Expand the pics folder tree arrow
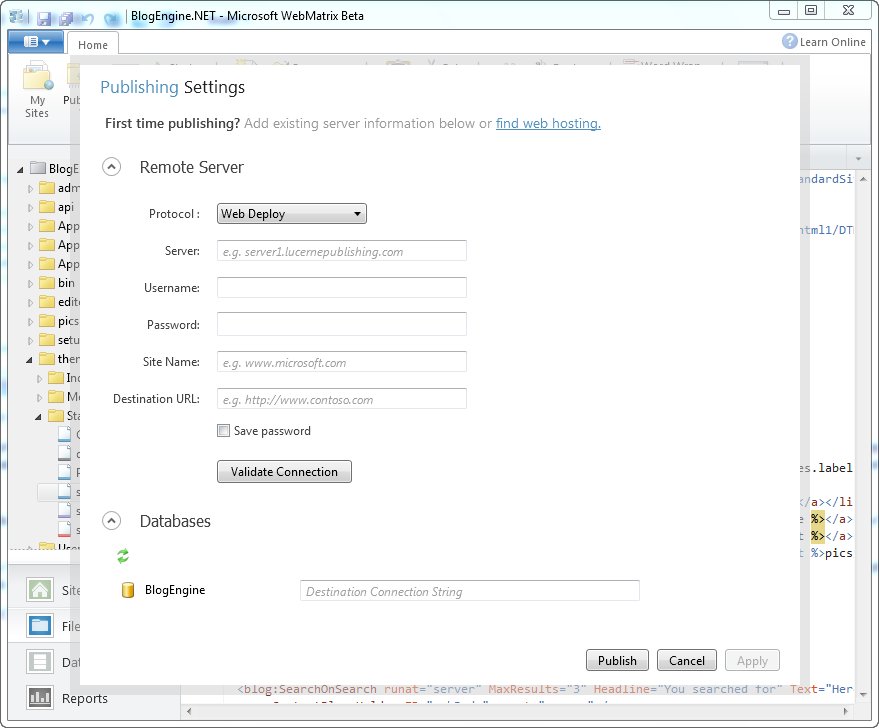This screenshot has width=879, height=728. pyautogui.click(x=30, y=322)
